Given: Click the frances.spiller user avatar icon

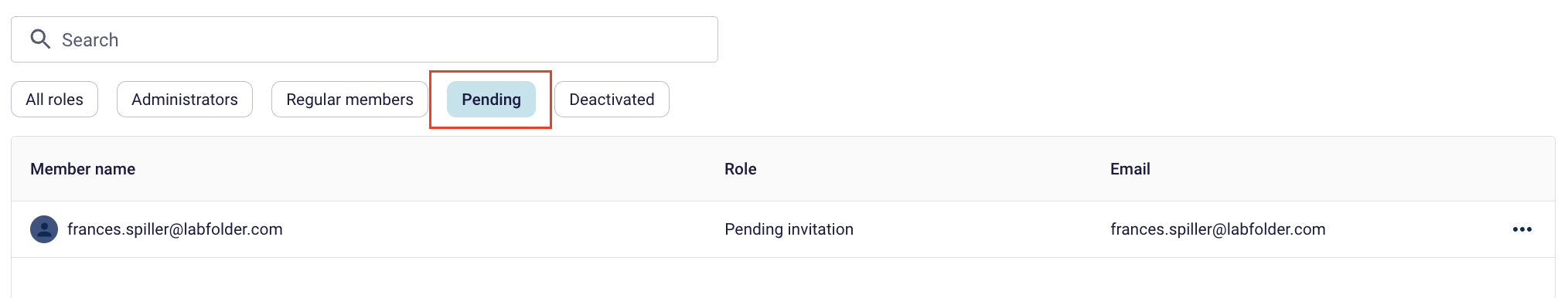Looking at the screenshot, I should click(44, 229).
